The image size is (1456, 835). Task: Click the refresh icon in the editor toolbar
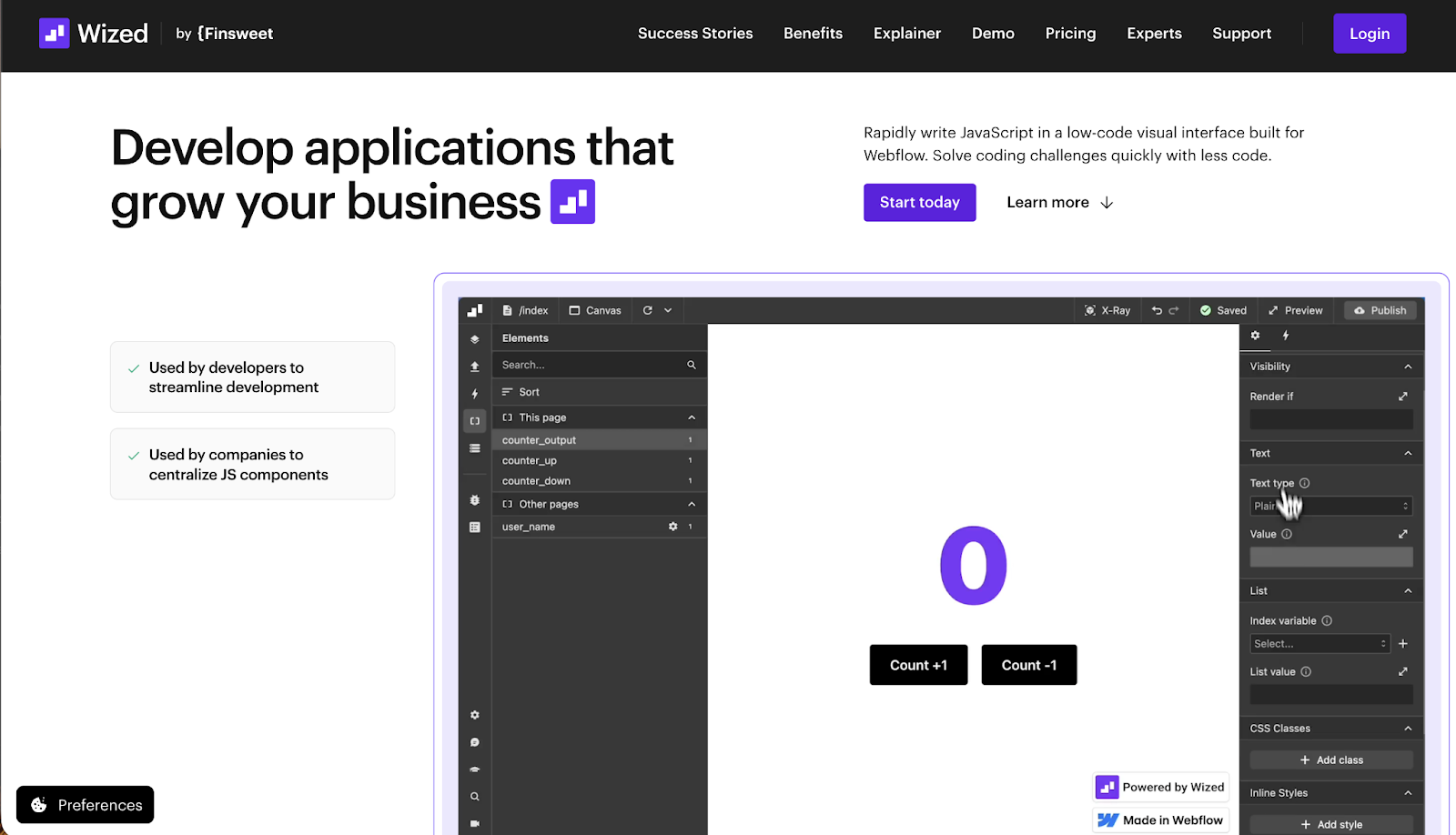tap(648, 310)
